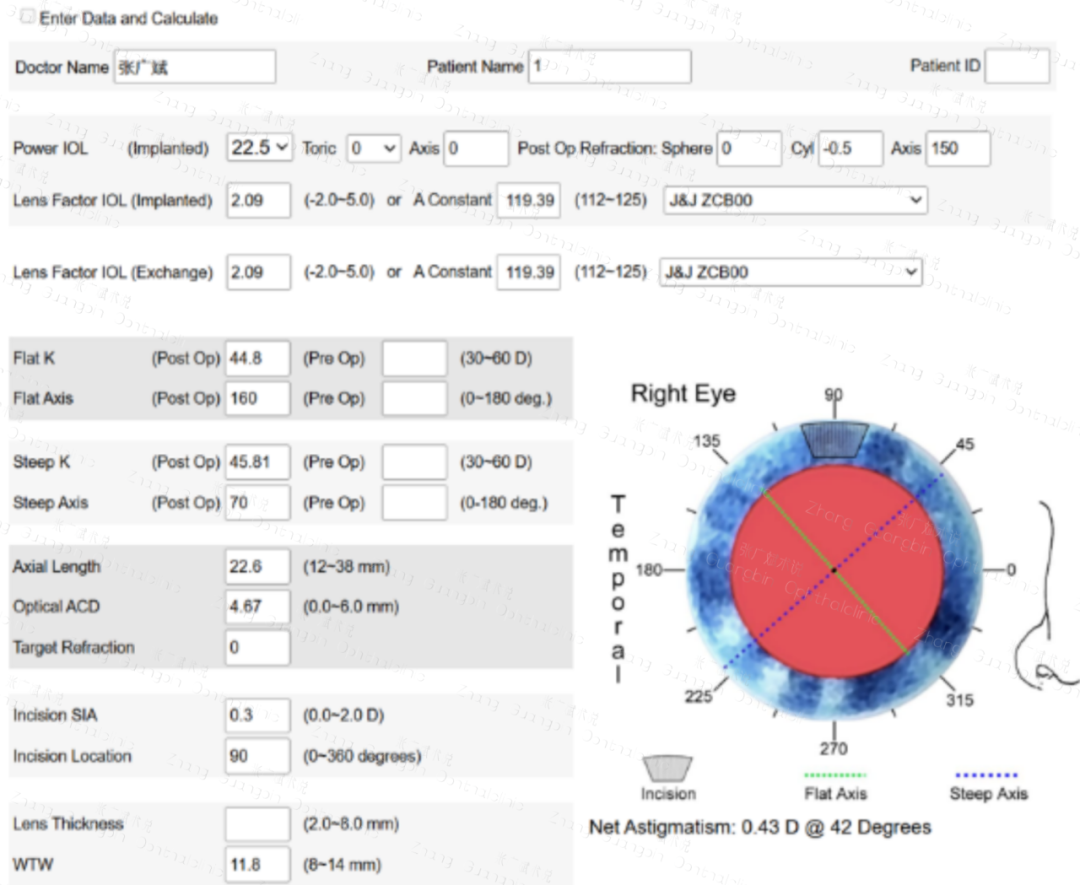Click the green Flat Axis legend line
Screen dimensions: 1080x885
[x=835, y=775]
